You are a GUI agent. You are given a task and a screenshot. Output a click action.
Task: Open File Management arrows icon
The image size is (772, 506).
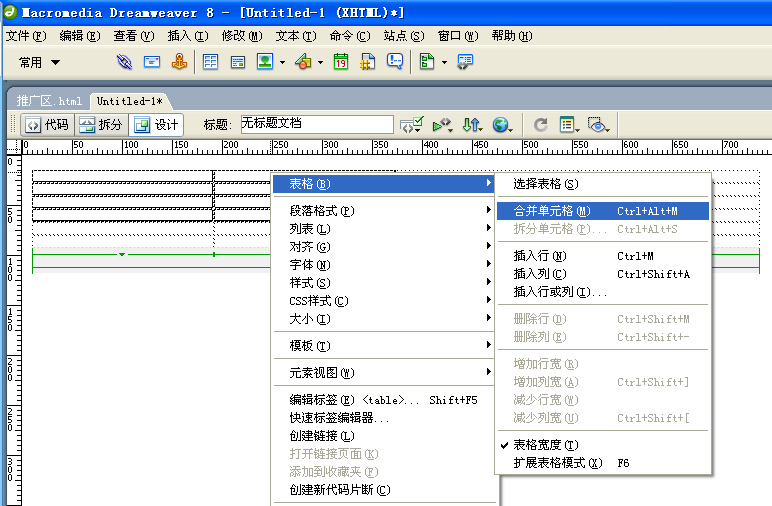[x=472, y=125]
